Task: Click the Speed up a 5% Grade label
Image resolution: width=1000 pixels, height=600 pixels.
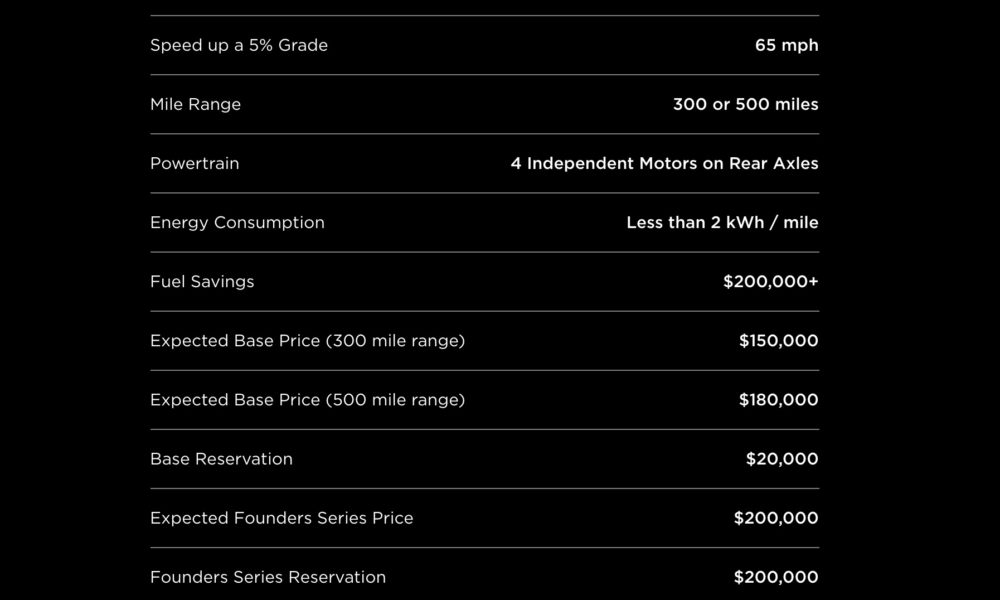Action: pos(239,45)
